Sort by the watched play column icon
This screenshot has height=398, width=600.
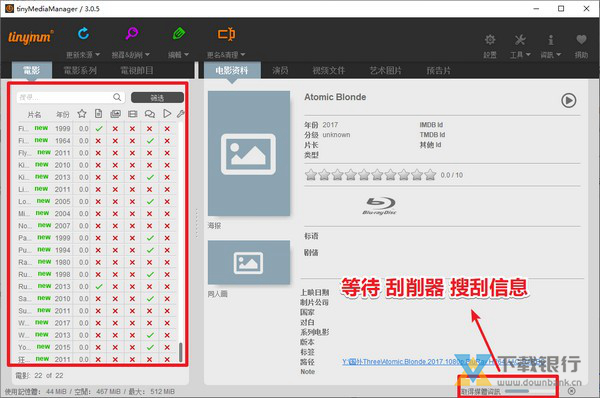(x=167, y=113)
